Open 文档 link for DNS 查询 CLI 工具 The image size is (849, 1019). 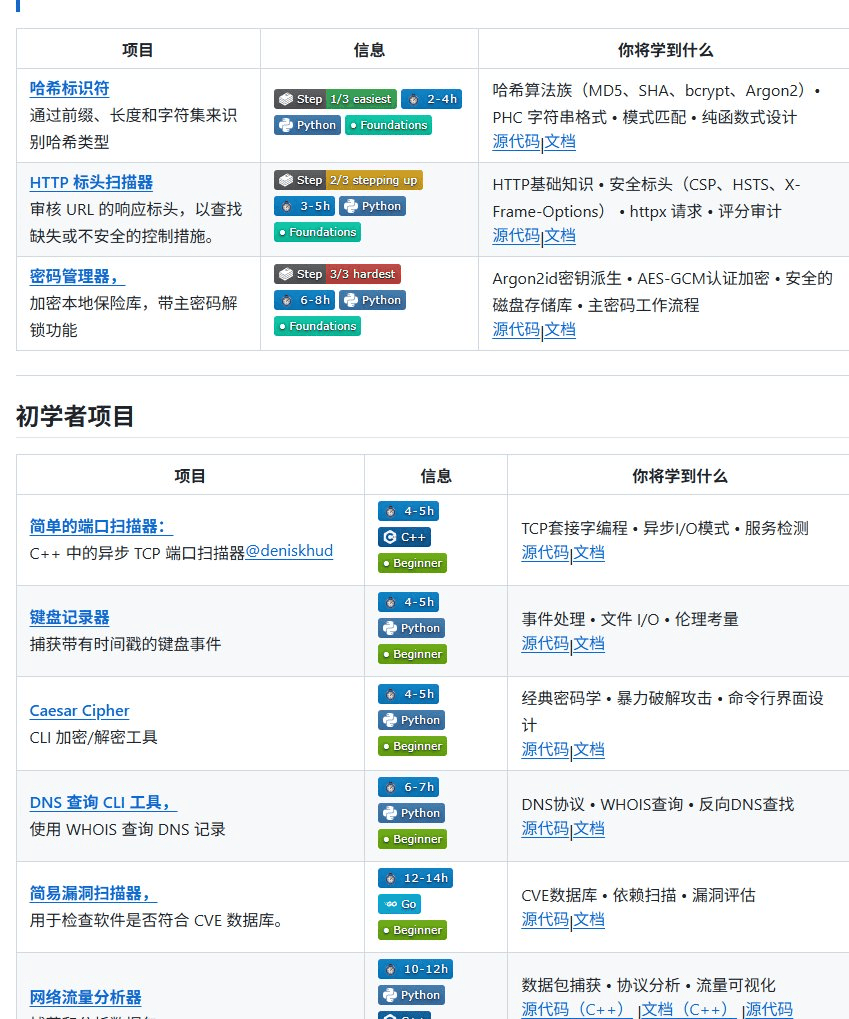(x=589, y=829)
